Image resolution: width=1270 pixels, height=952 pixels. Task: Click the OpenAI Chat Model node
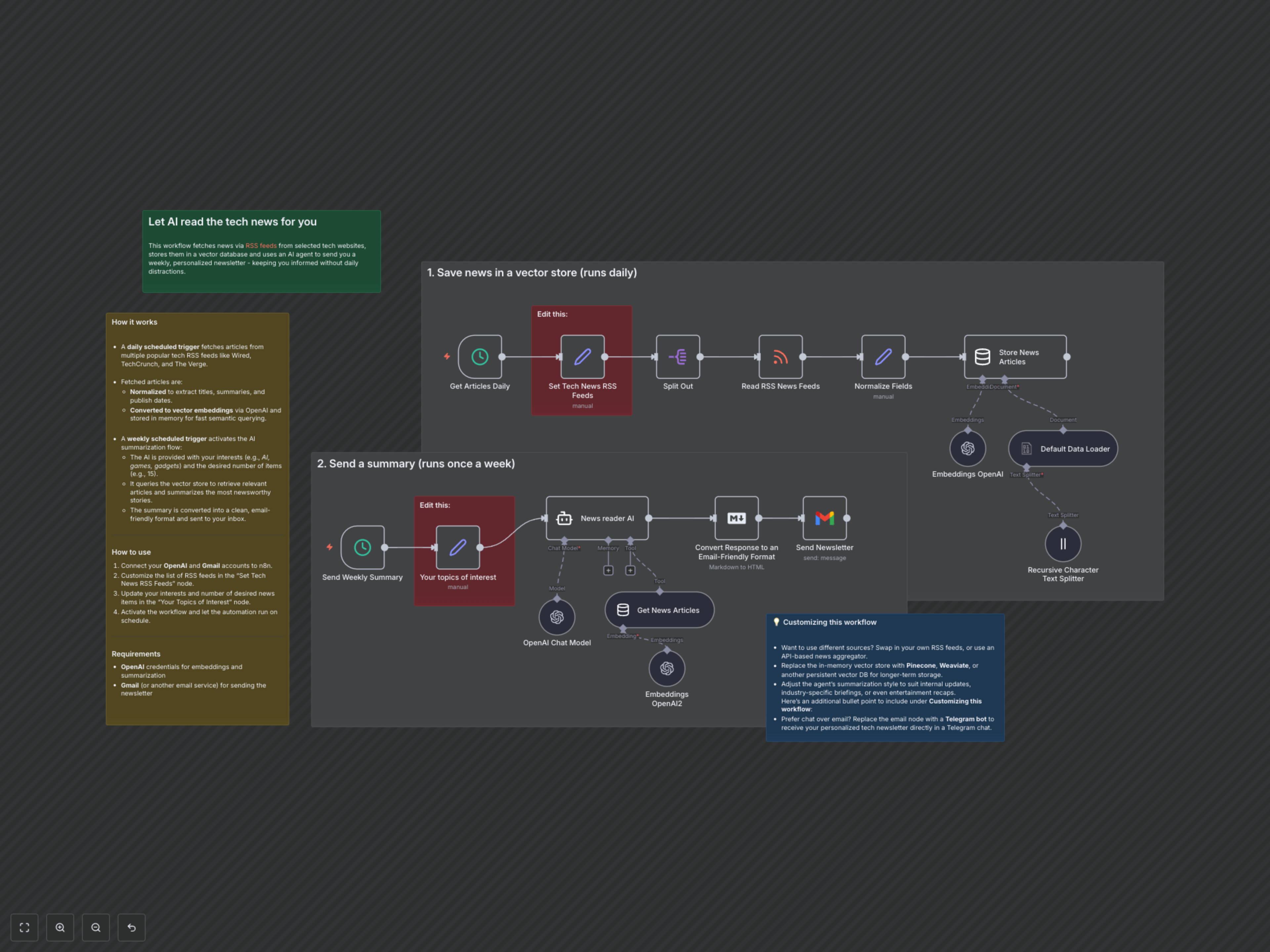click(x=556, y=617)
